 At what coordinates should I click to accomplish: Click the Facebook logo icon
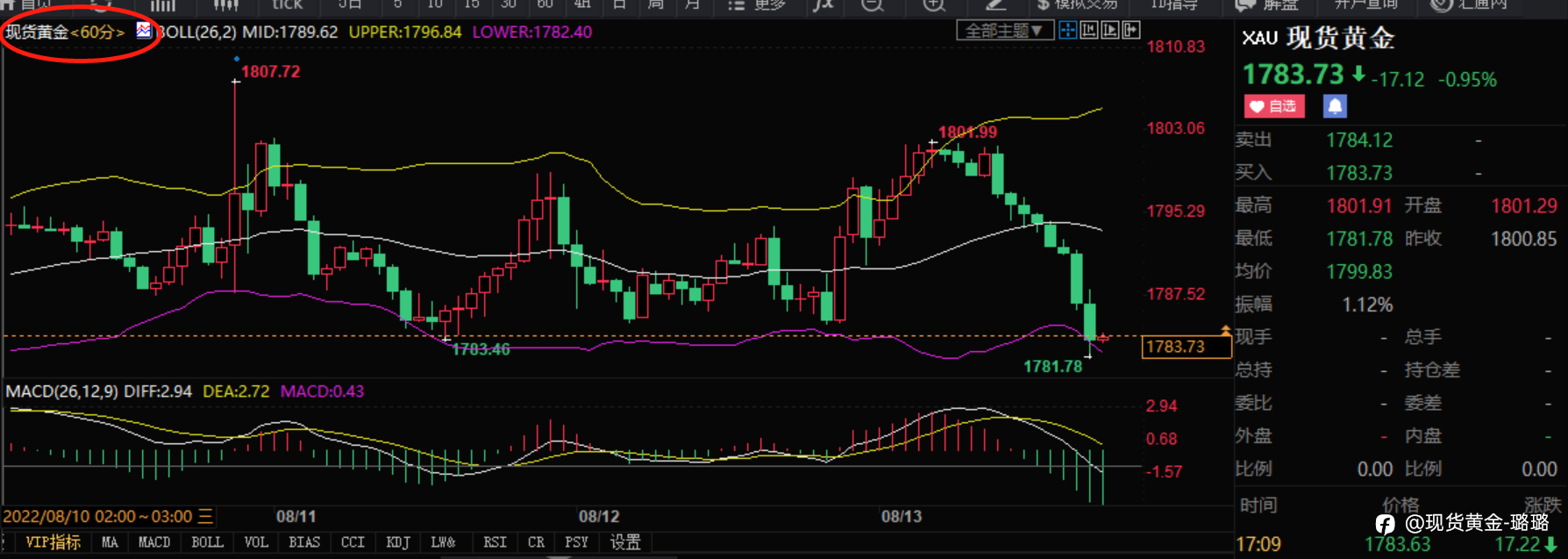pos(1385,524)
